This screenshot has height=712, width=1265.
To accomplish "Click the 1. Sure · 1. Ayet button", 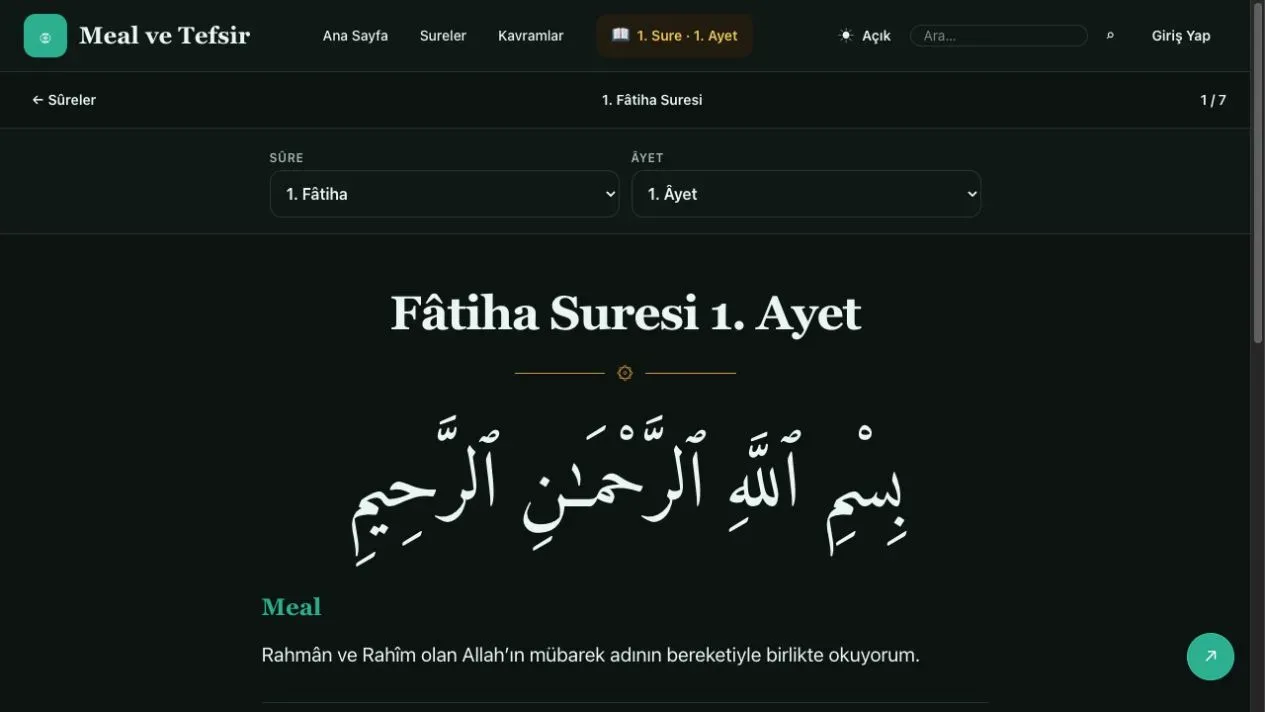I will [x=674, y=36].
